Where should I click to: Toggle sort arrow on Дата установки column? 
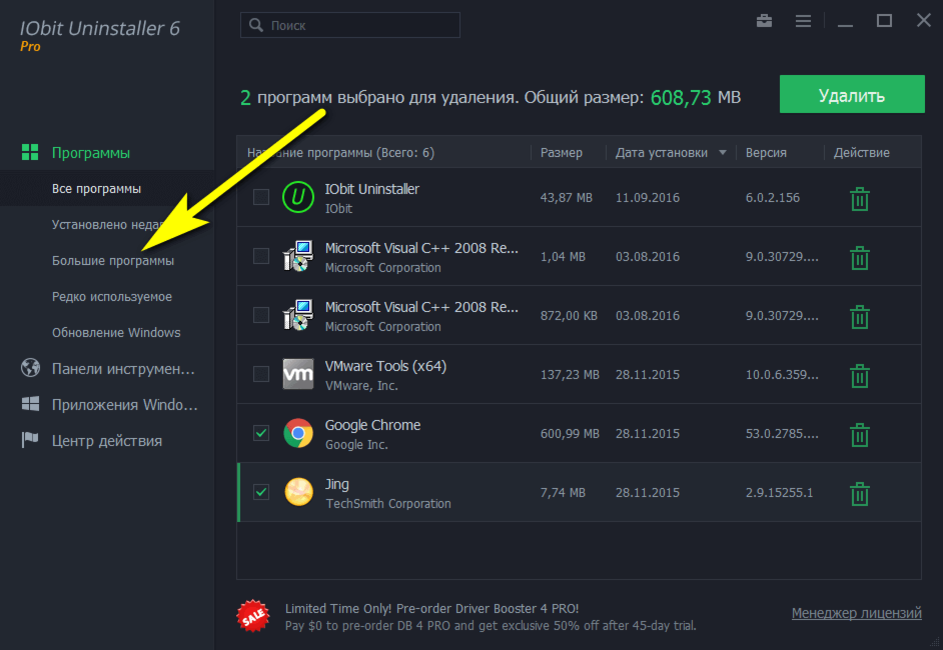pyautogui.click(x=723, y=153)
